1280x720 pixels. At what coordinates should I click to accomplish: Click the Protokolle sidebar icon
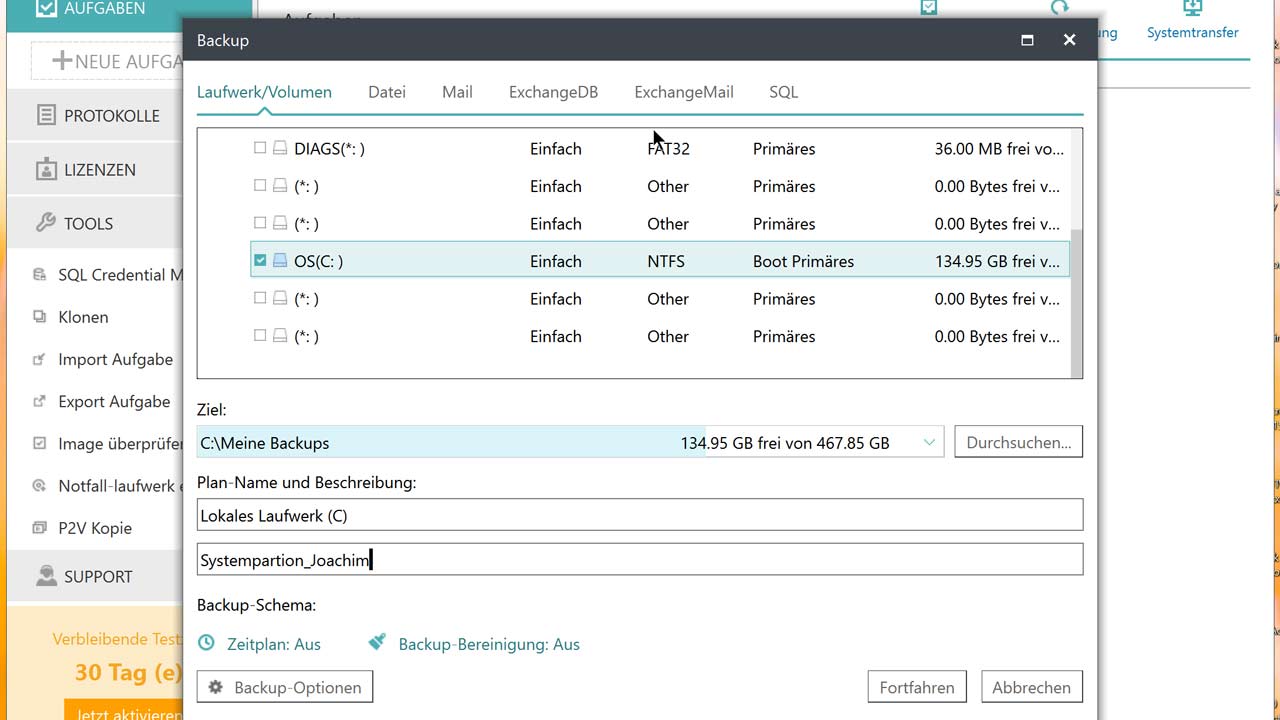pyautogui.click(x=46, y=116)
